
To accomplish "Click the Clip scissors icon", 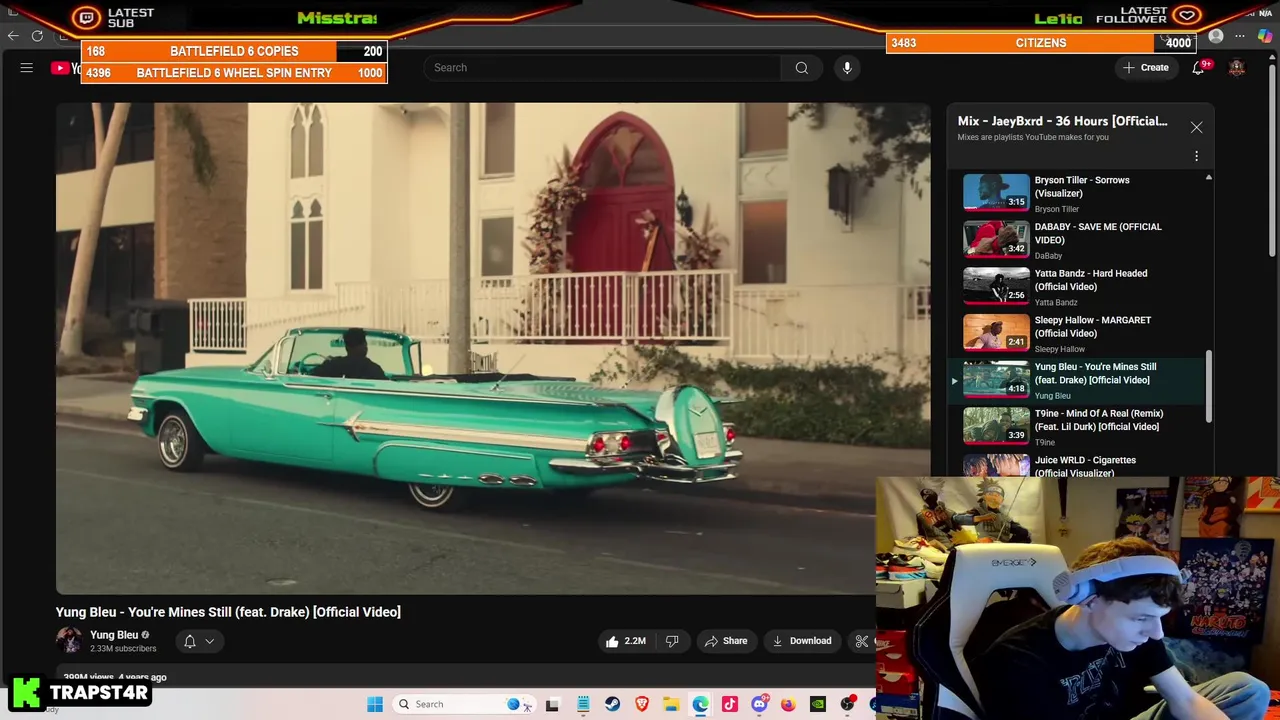I will 862,641.
